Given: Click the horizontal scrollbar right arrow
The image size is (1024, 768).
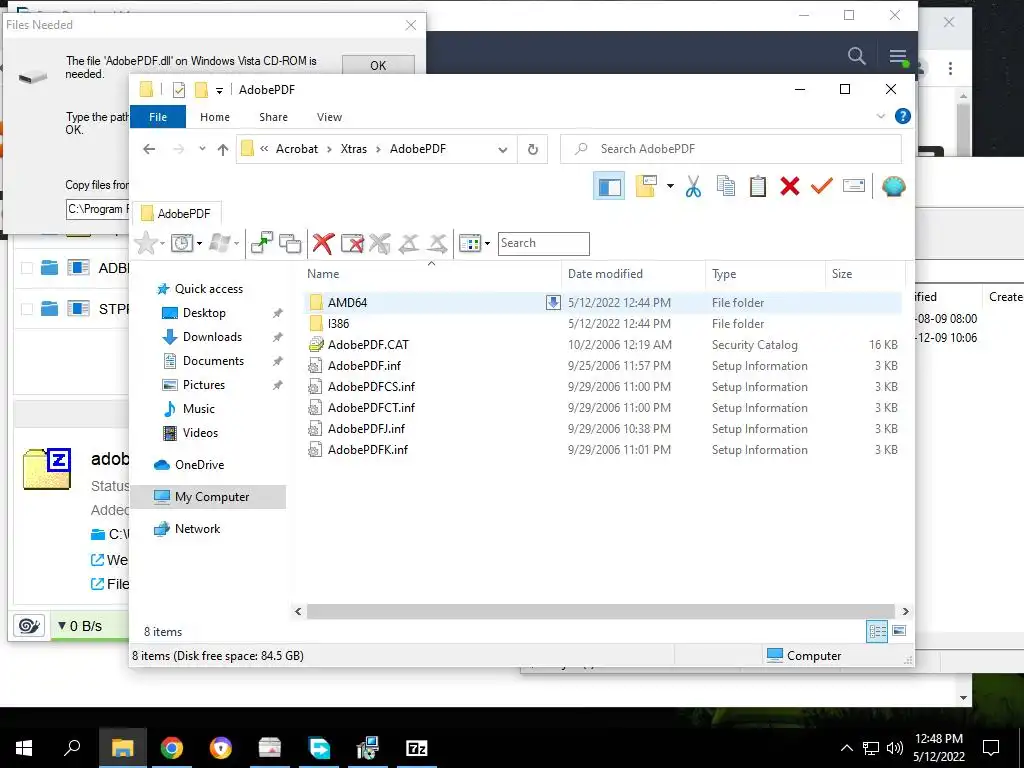Looking at the screenshot, I should [x=905, y=611].
